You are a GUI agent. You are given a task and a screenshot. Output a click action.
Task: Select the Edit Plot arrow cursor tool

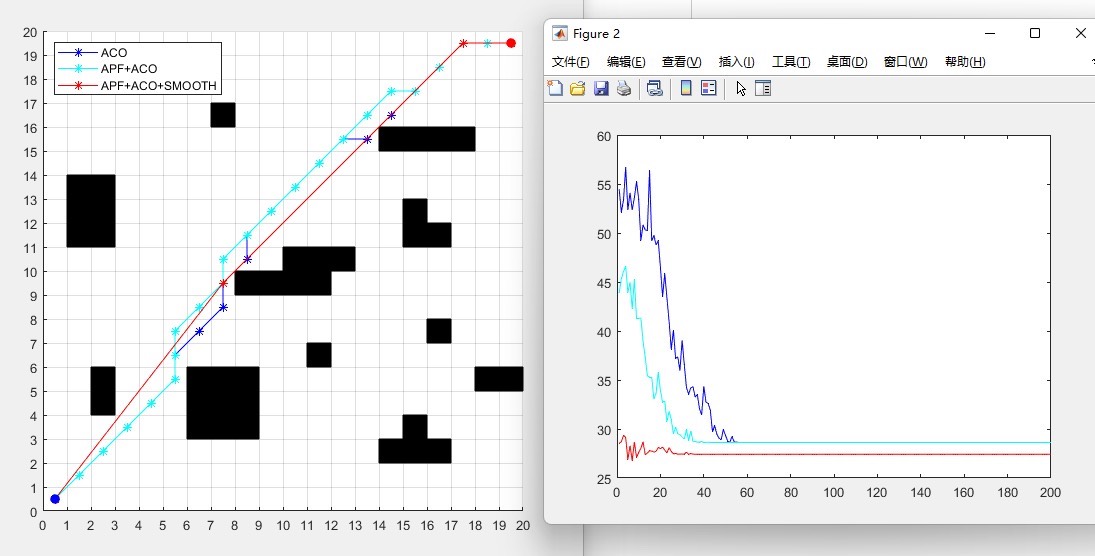tap(741, 89)
